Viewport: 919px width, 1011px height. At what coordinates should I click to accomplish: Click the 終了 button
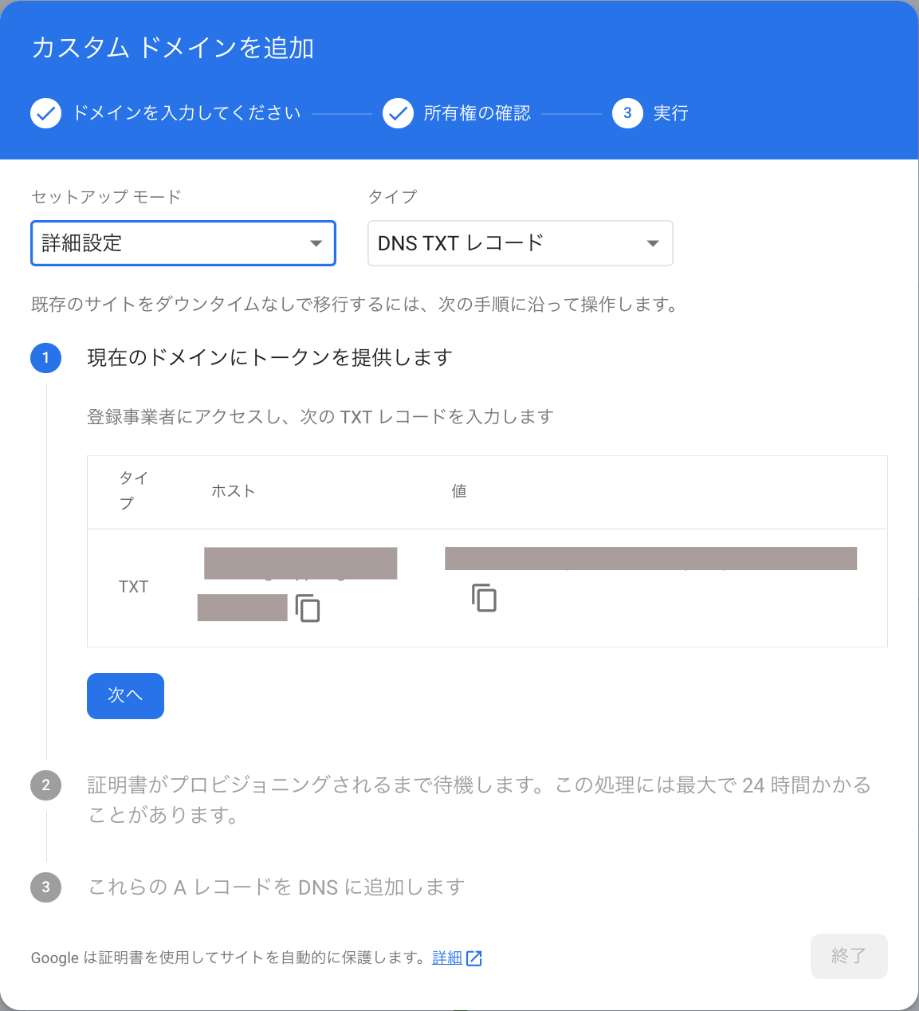(x=848, y=956)
